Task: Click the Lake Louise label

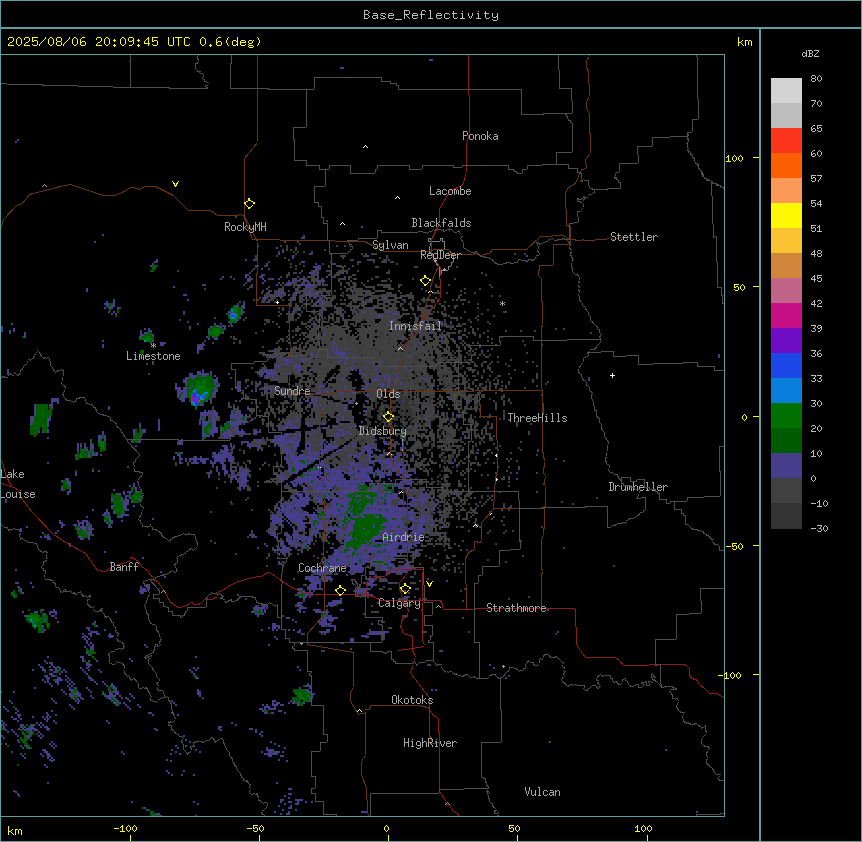Action: point(18,484)
